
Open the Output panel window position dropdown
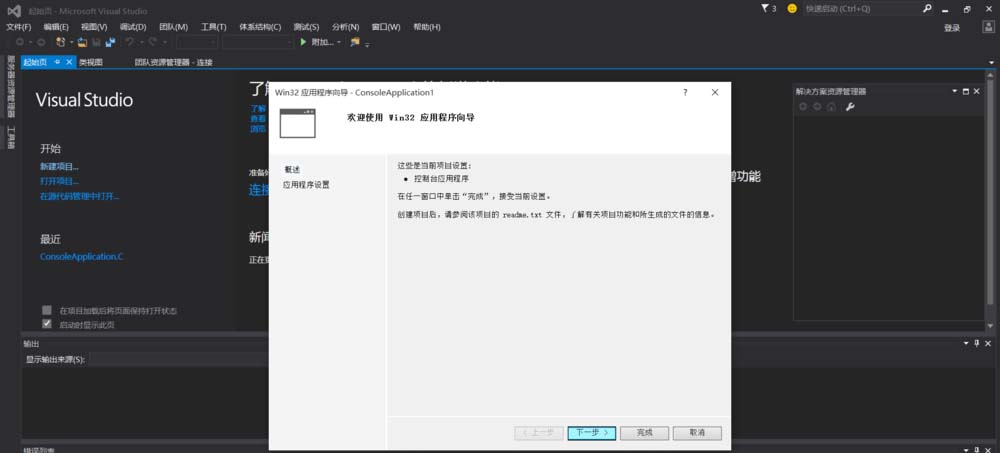(x=966, y=343)
